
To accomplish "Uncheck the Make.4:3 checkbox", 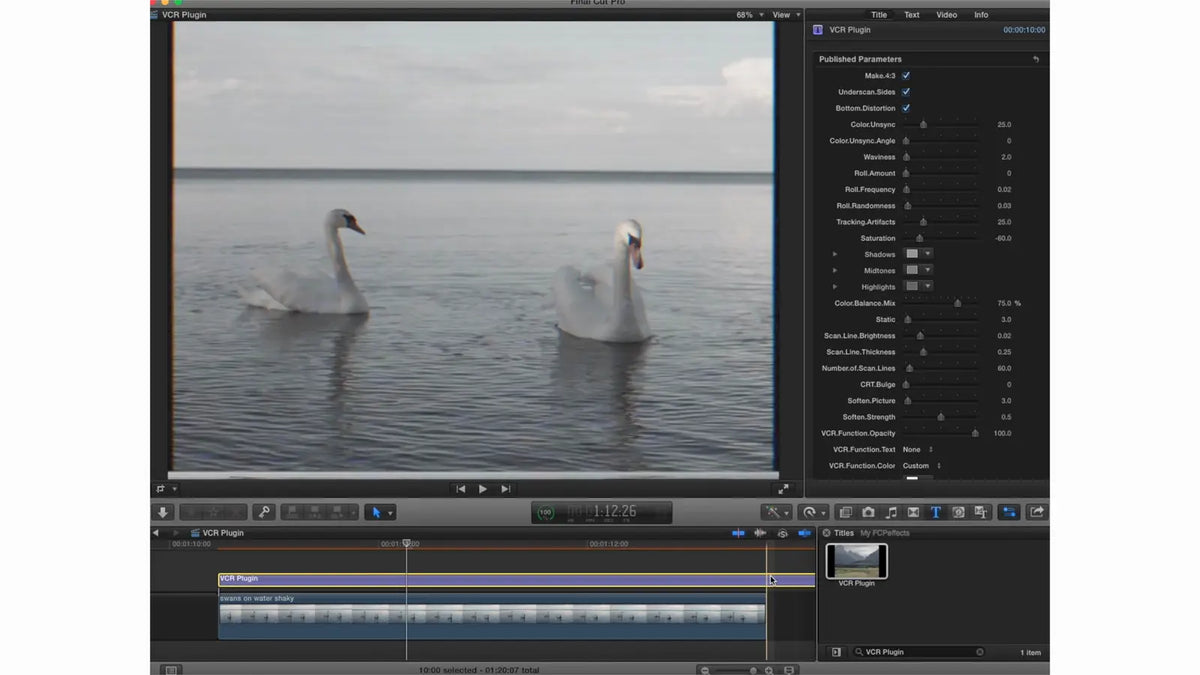I will (906, 75).
